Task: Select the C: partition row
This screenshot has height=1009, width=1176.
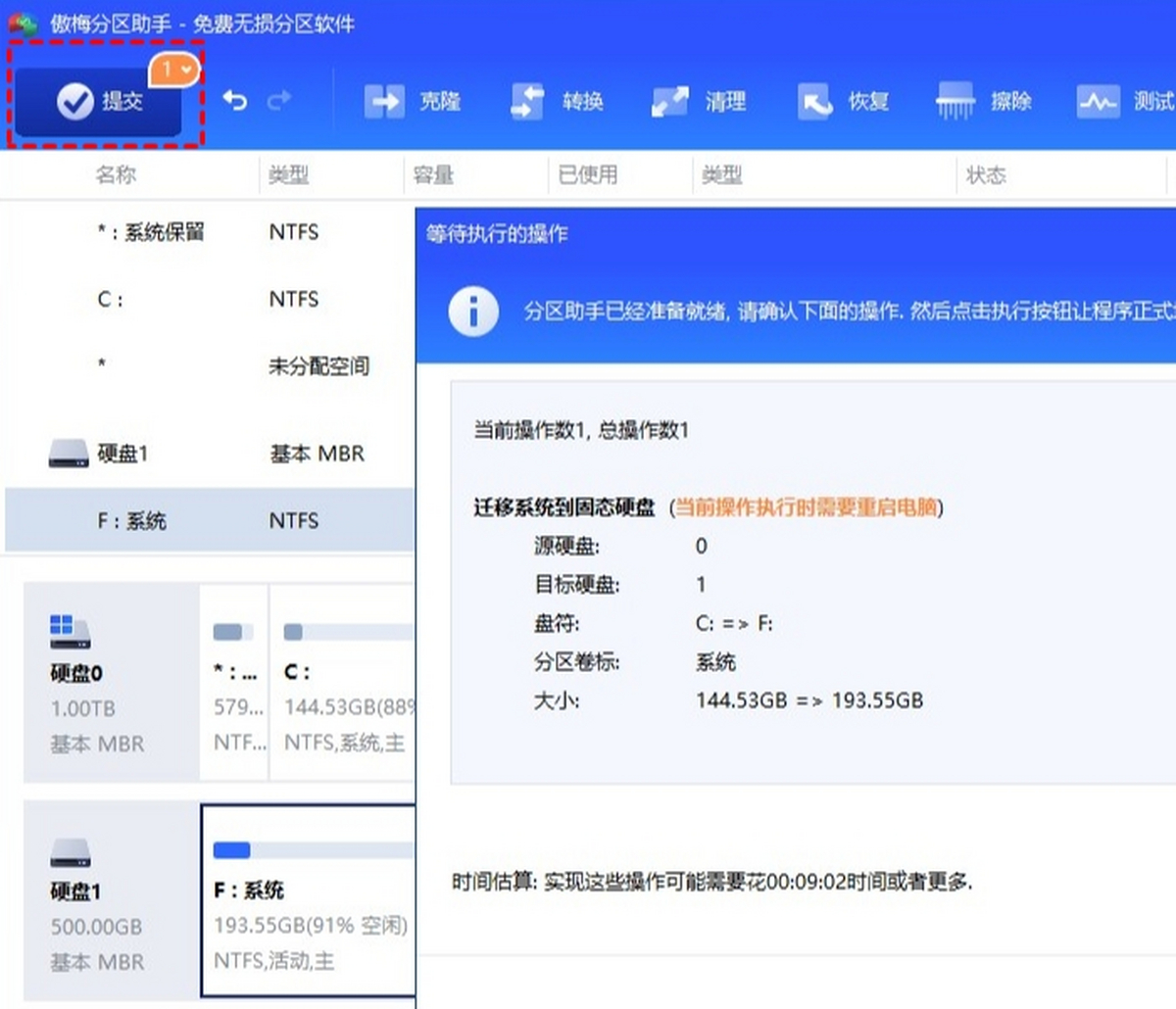Action: [x=210, y=299]
